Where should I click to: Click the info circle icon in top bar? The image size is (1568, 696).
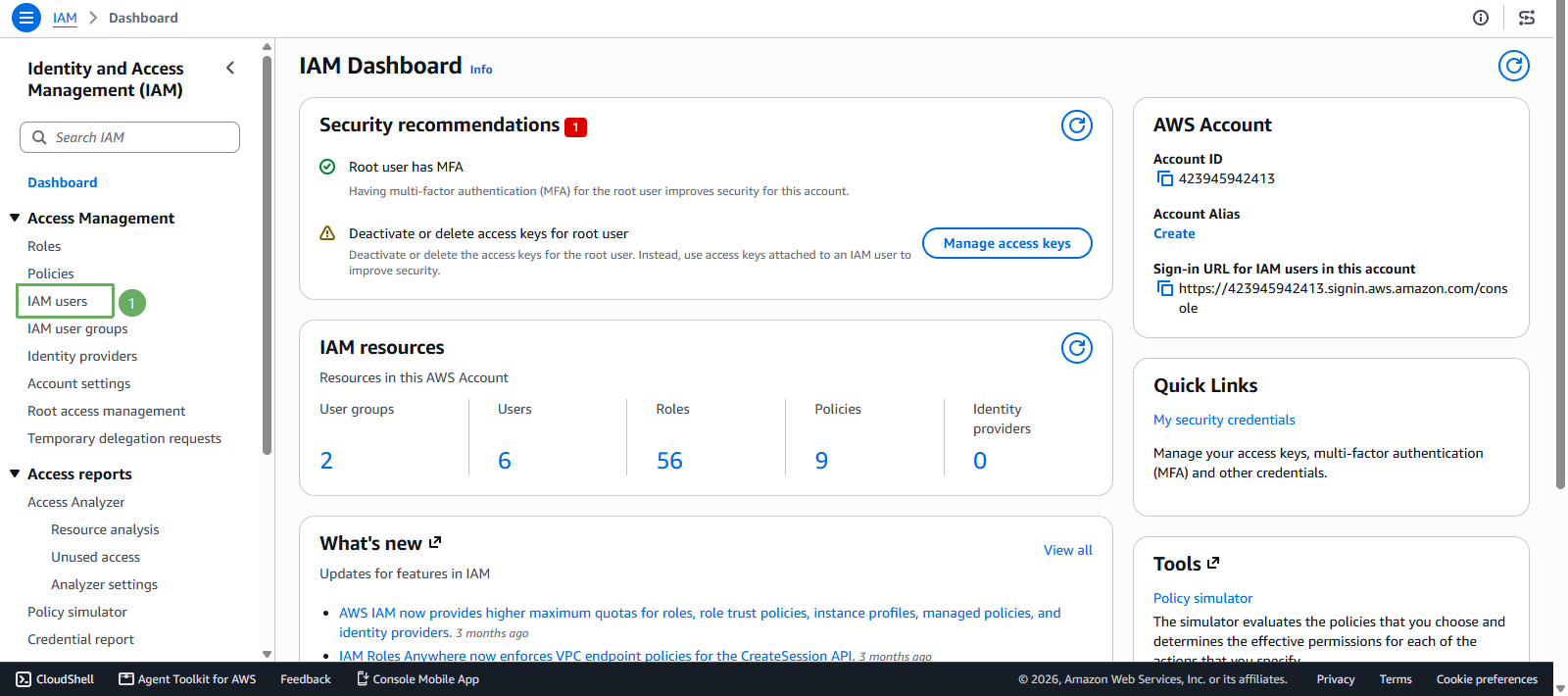coord(1481,18)
